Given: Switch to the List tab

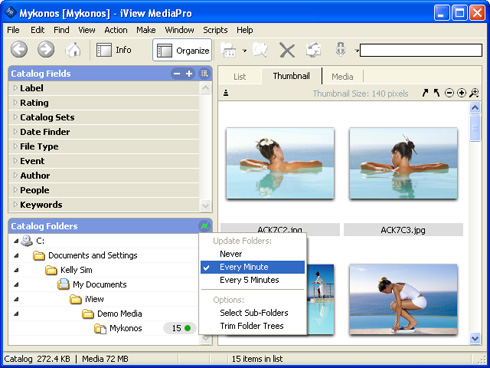Looking at the screenshot, I should pyautogui.click(x=239, y=77).
